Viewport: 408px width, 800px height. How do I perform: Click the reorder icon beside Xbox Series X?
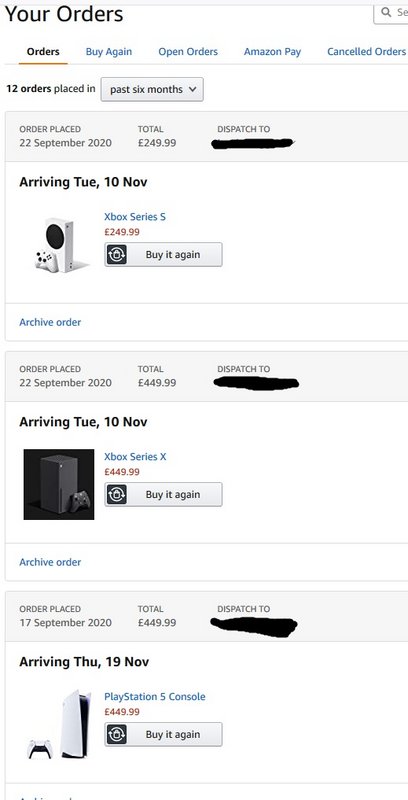tap(116, 494)
